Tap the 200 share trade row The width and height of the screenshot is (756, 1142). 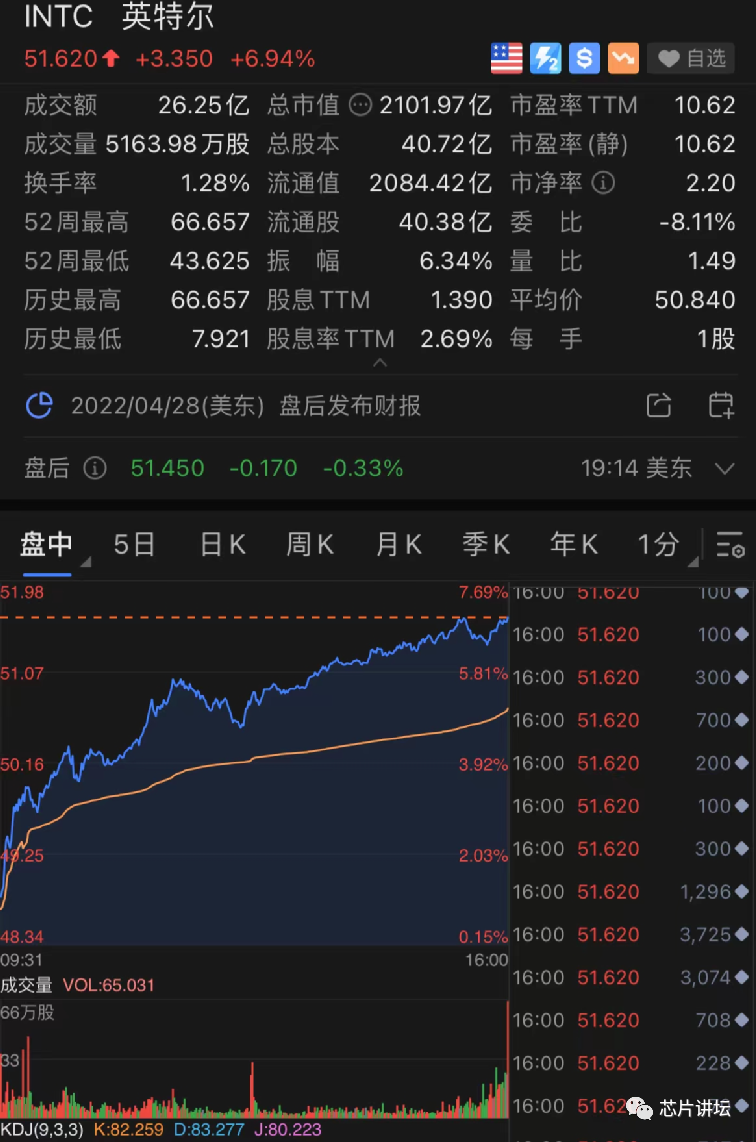631,763
